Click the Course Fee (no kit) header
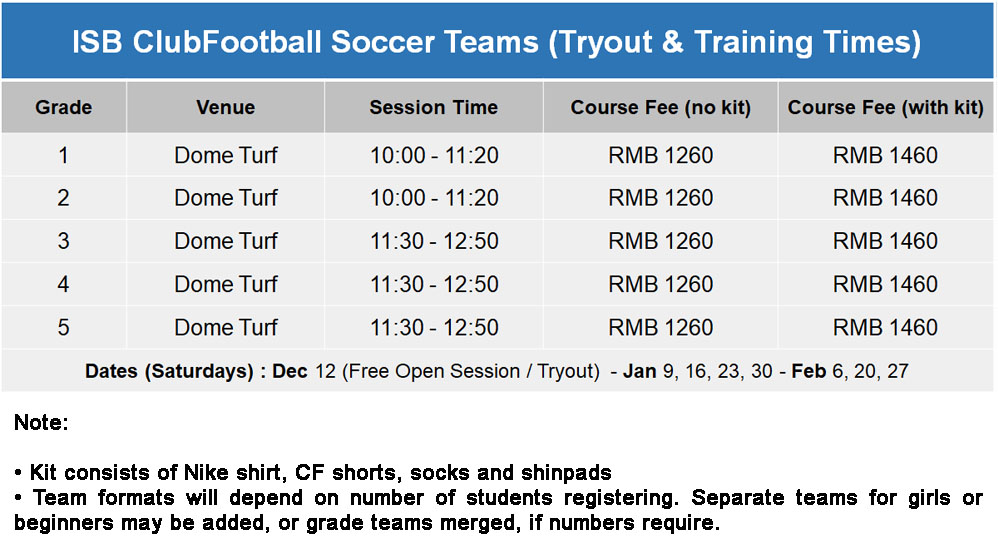The image size is (998, 548). 661,108
